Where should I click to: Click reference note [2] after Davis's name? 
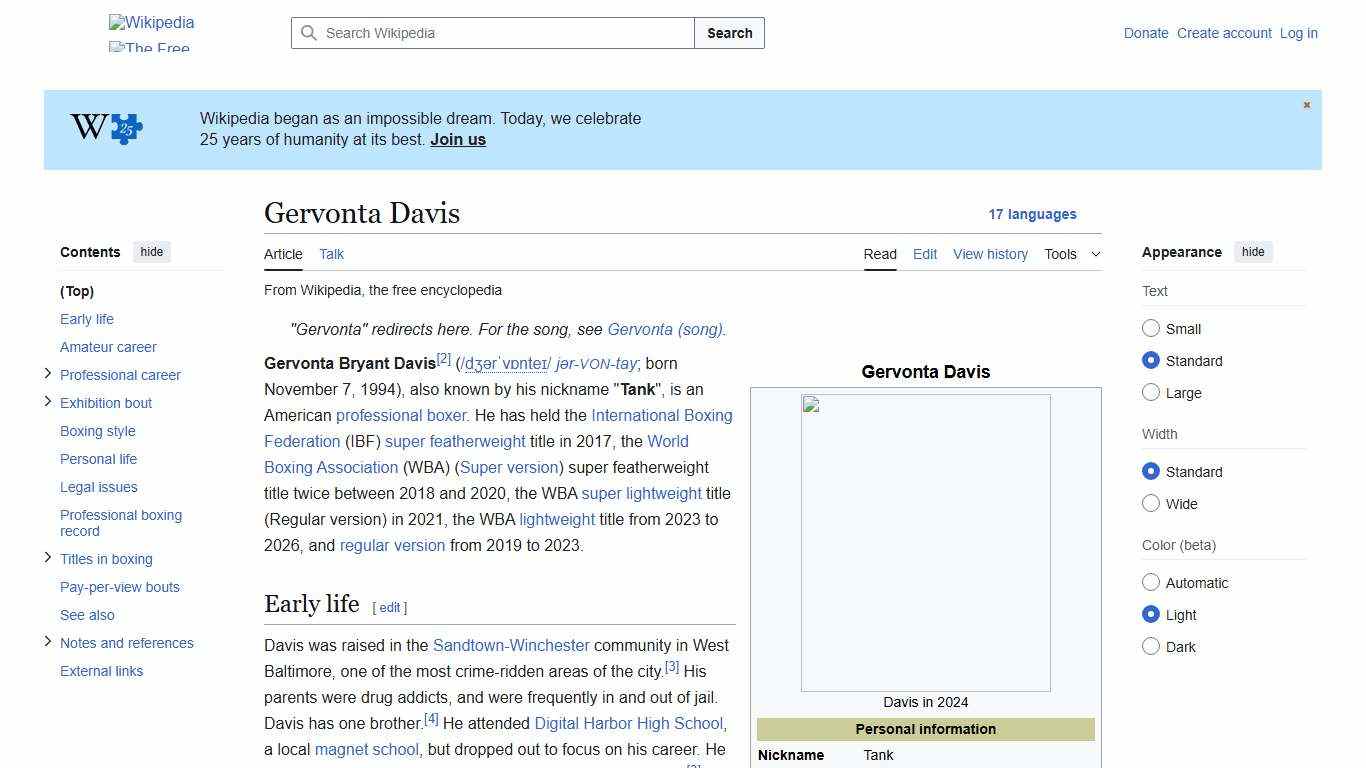[443, 357]
